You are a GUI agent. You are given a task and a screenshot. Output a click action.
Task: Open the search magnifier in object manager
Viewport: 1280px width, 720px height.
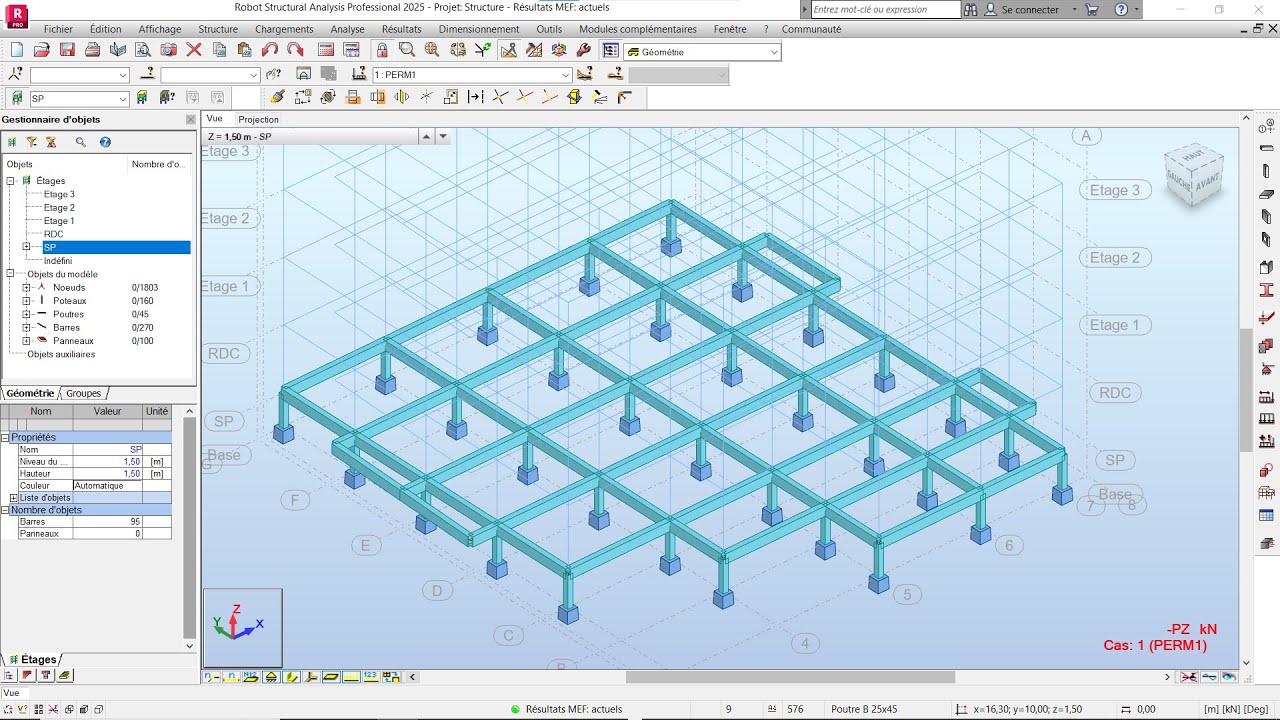pos(81,142)
